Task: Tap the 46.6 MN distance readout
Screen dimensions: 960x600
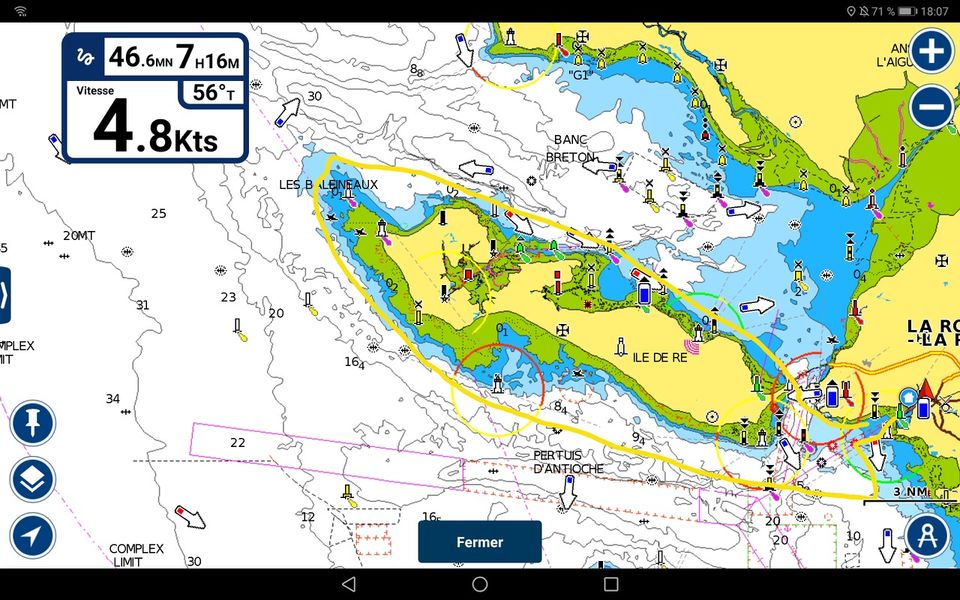Action: coord(140,58)
